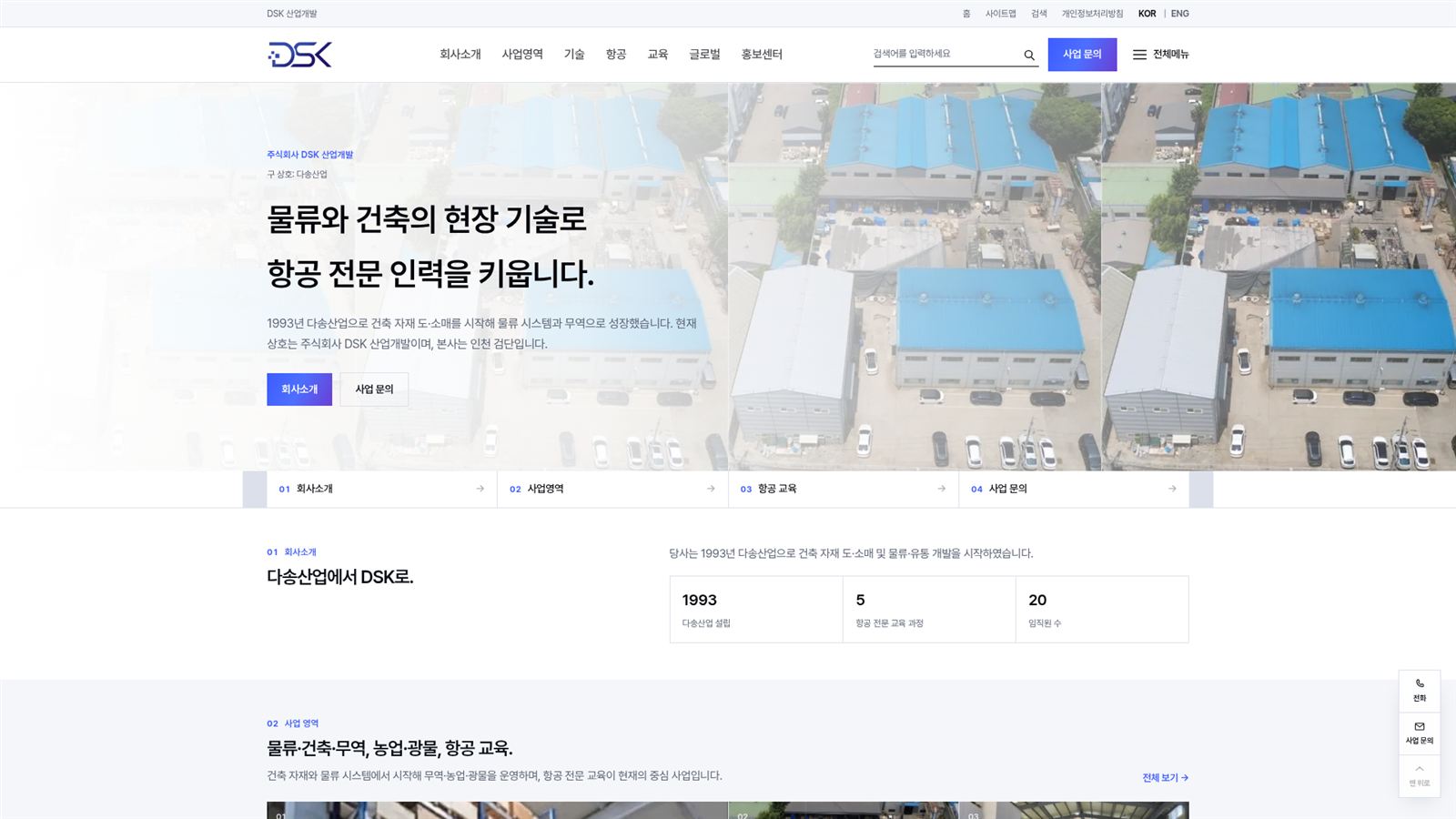Switch language to ENG

(x=1179, y=14)
